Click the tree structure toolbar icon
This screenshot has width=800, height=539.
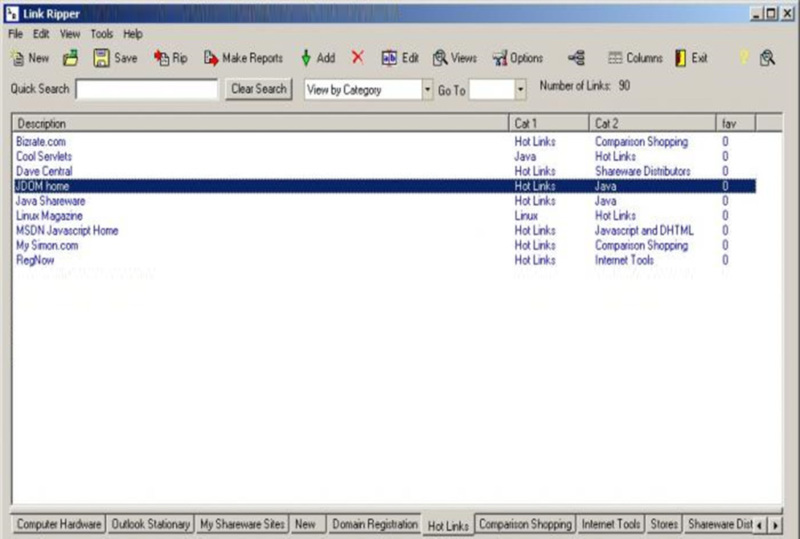(x=577, y=58)
